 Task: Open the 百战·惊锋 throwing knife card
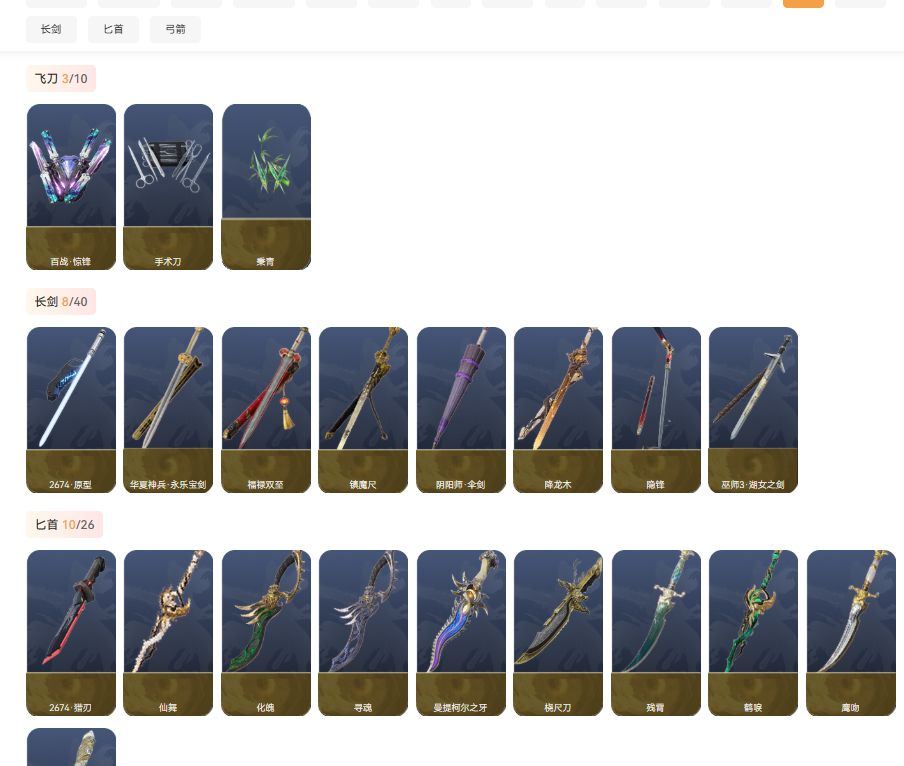point(71,187)
